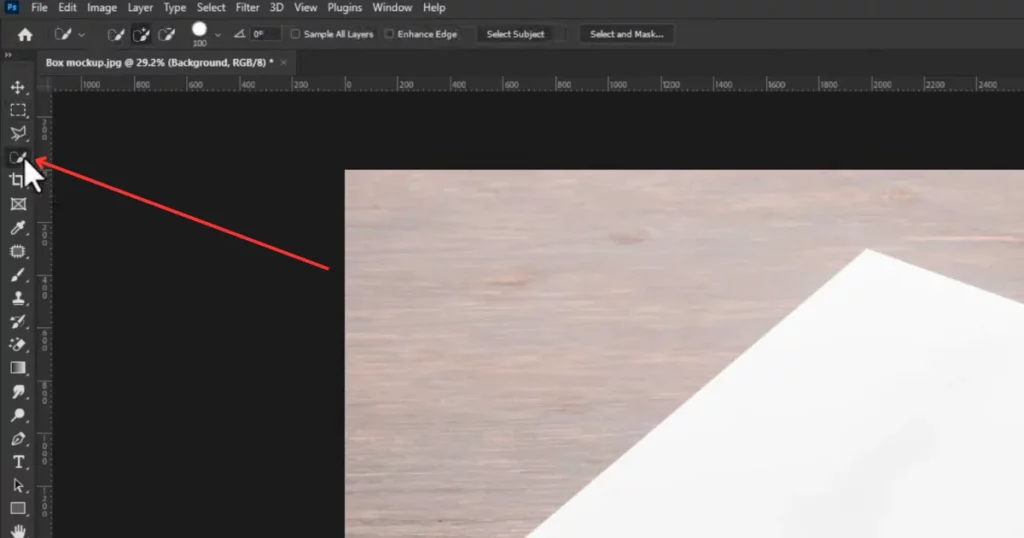Select the Pen tool
The height and width of the screenshot is (538, 1024).
click(18, 439)
